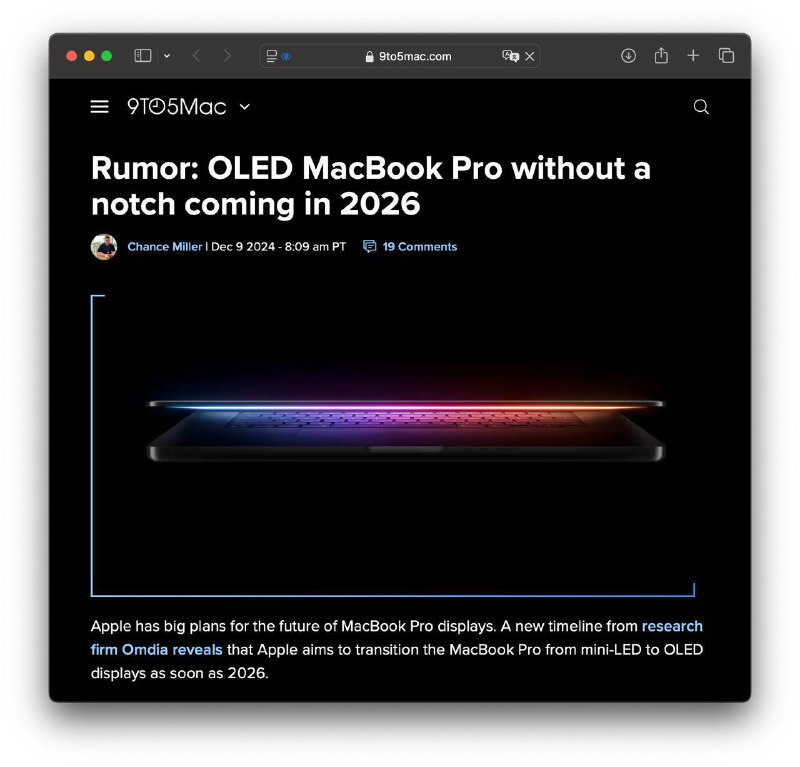Stop loading with the X button
This screenshot has width=800, height=767.
tap(530, 57)
